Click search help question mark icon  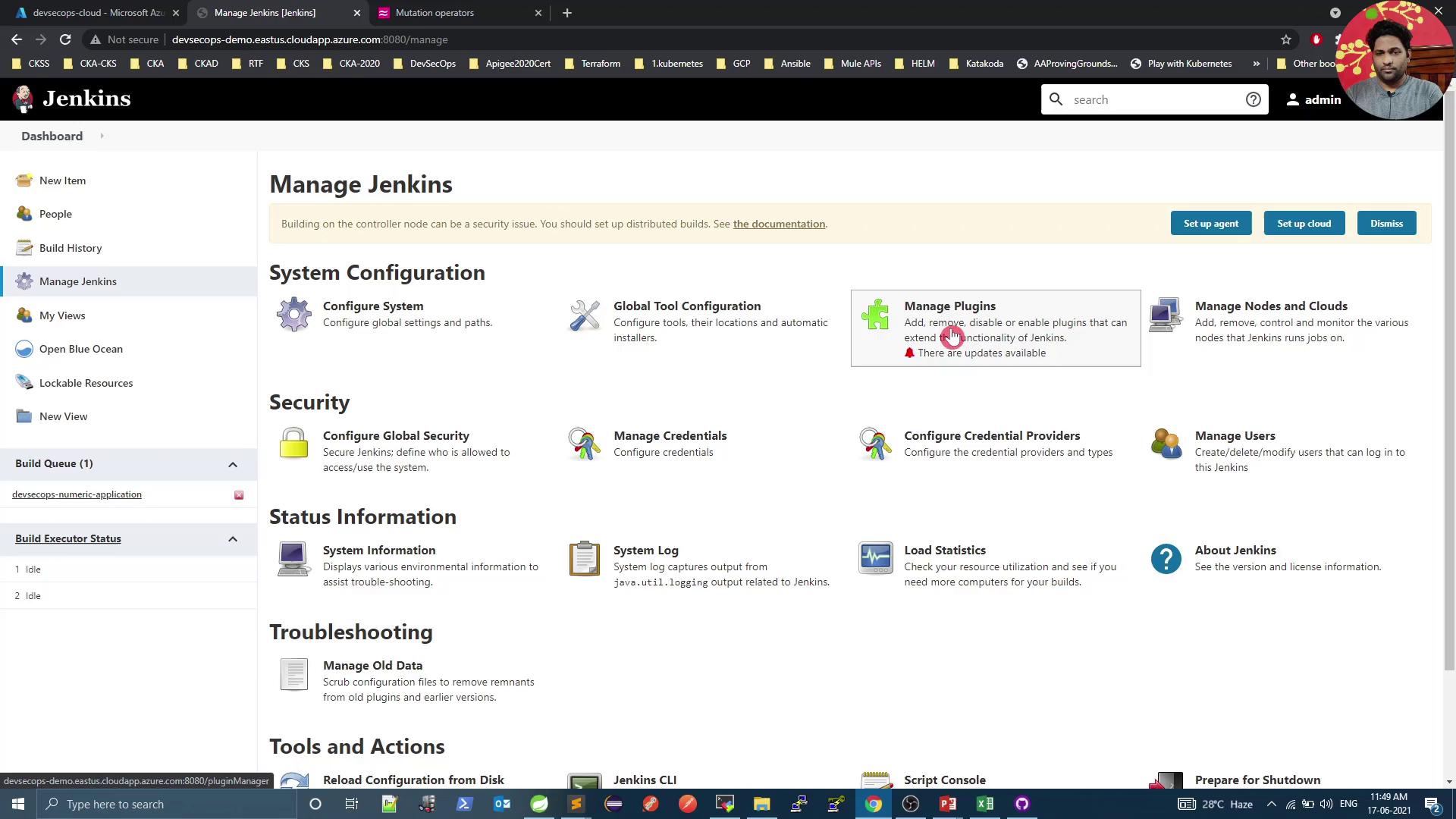[x=1253, y=99]
